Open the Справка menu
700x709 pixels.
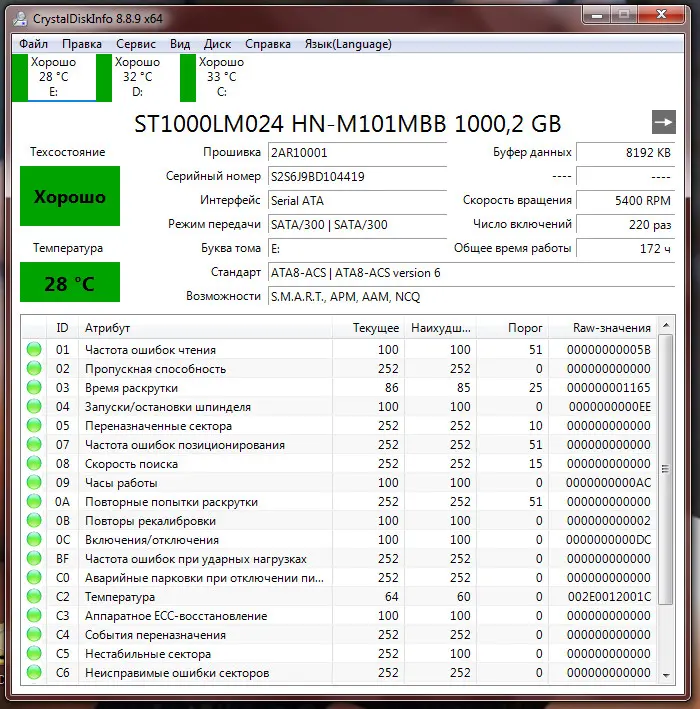[x=268, y=44]
